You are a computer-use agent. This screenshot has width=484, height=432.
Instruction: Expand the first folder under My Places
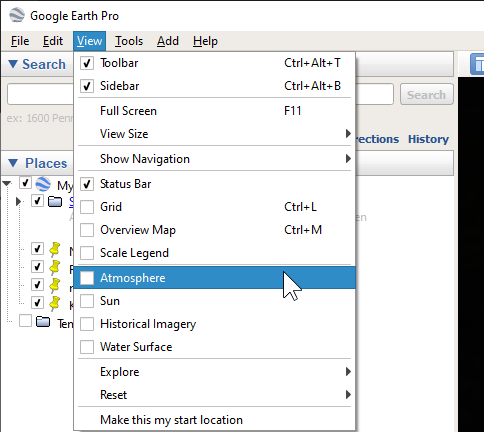(19, 201)
